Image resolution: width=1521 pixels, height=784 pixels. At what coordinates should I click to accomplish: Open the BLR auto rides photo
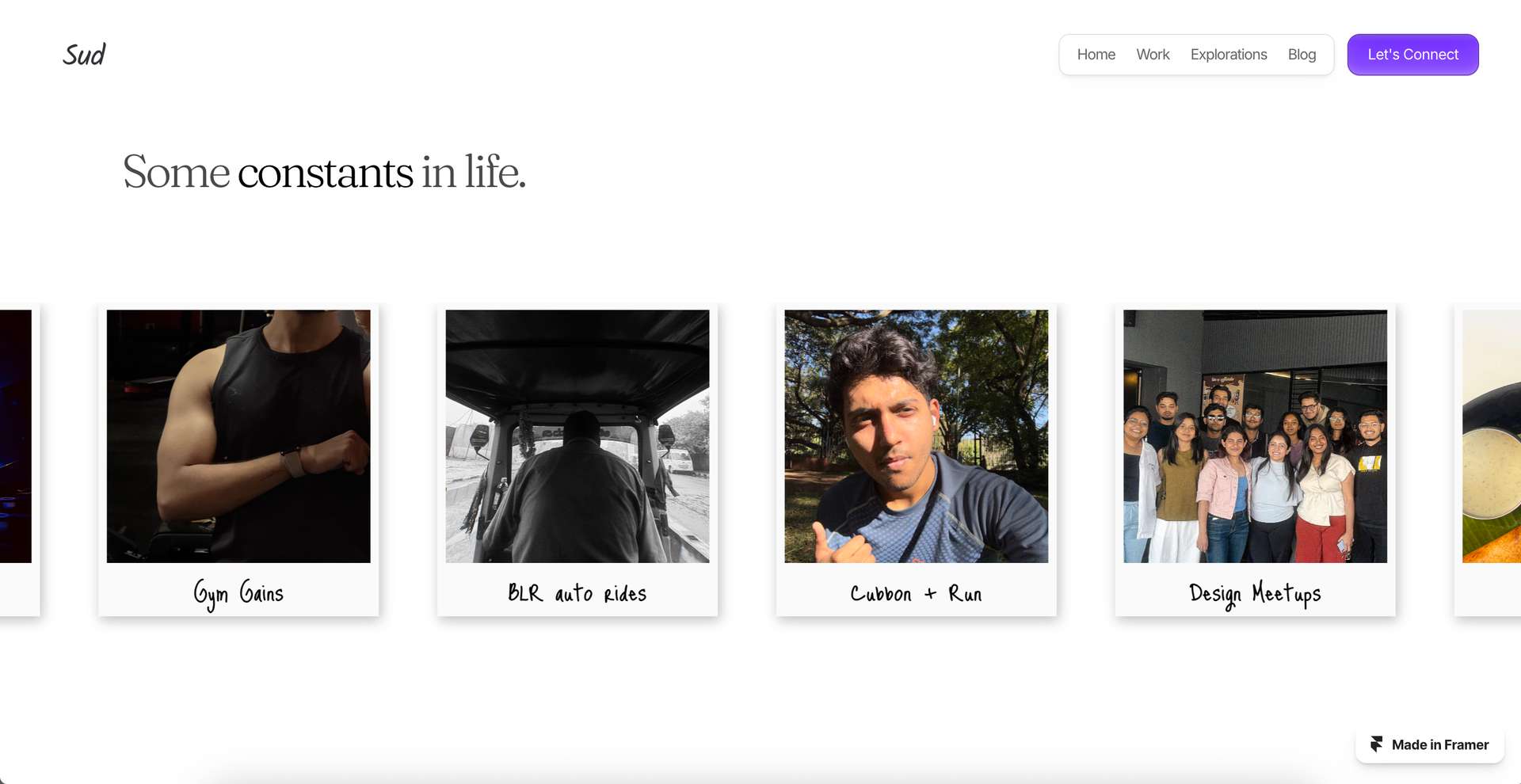577,437
